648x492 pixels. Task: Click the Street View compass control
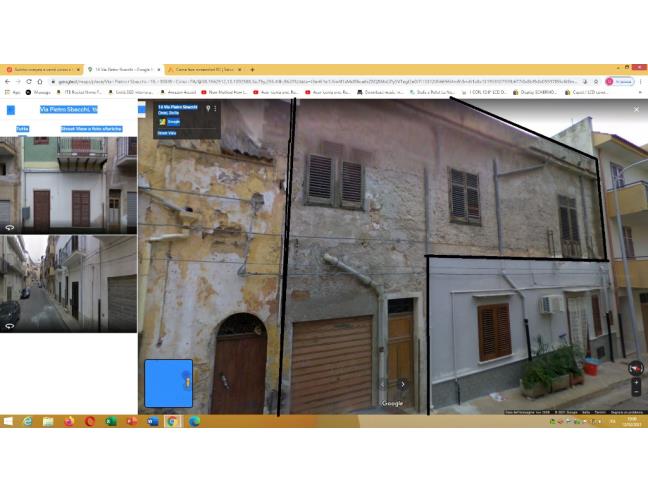[635, 367]
